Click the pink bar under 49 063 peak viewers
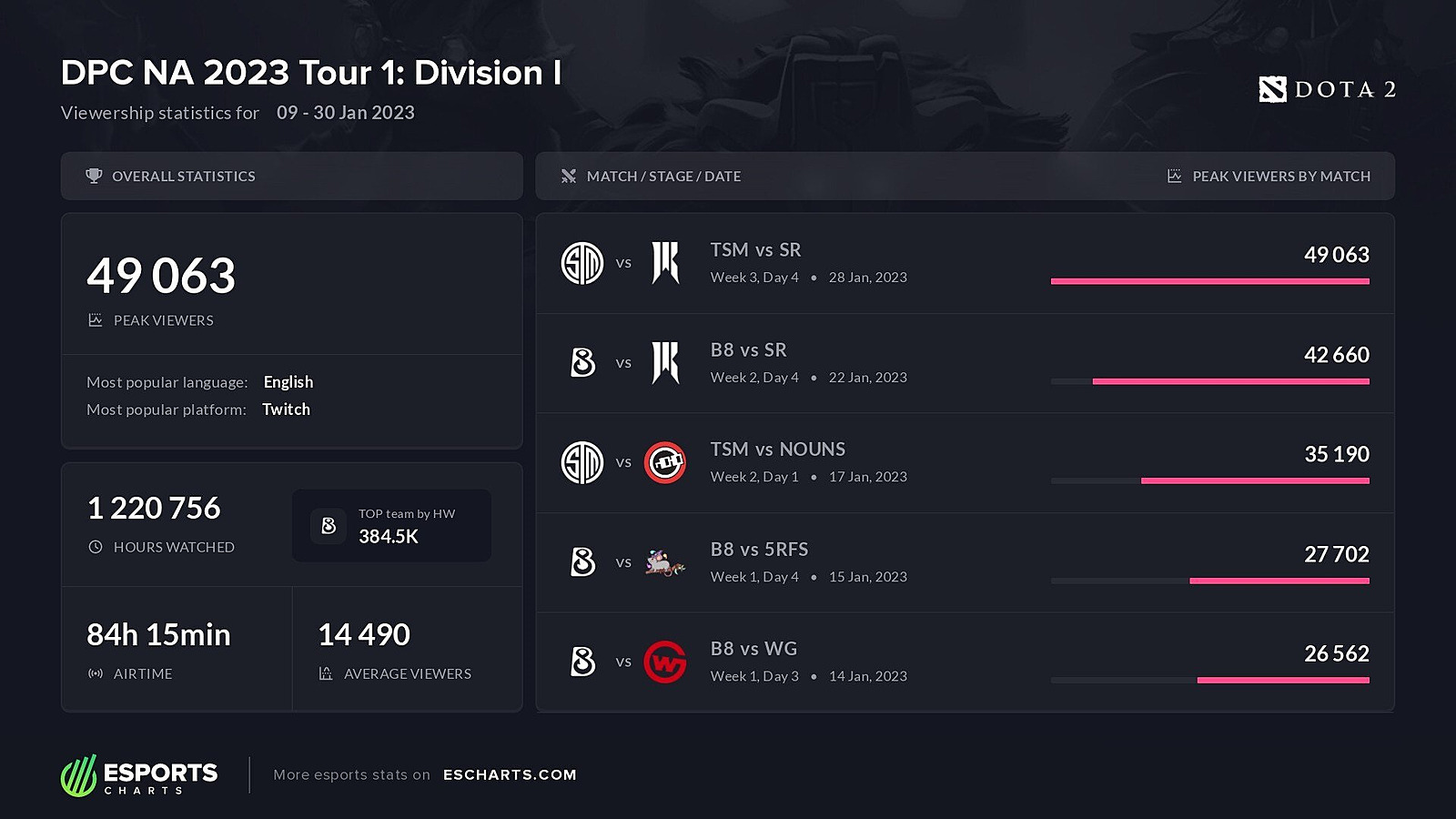Image resolution: width=1456 pixels, height=819 pixels. click(x=1210, y=281)
